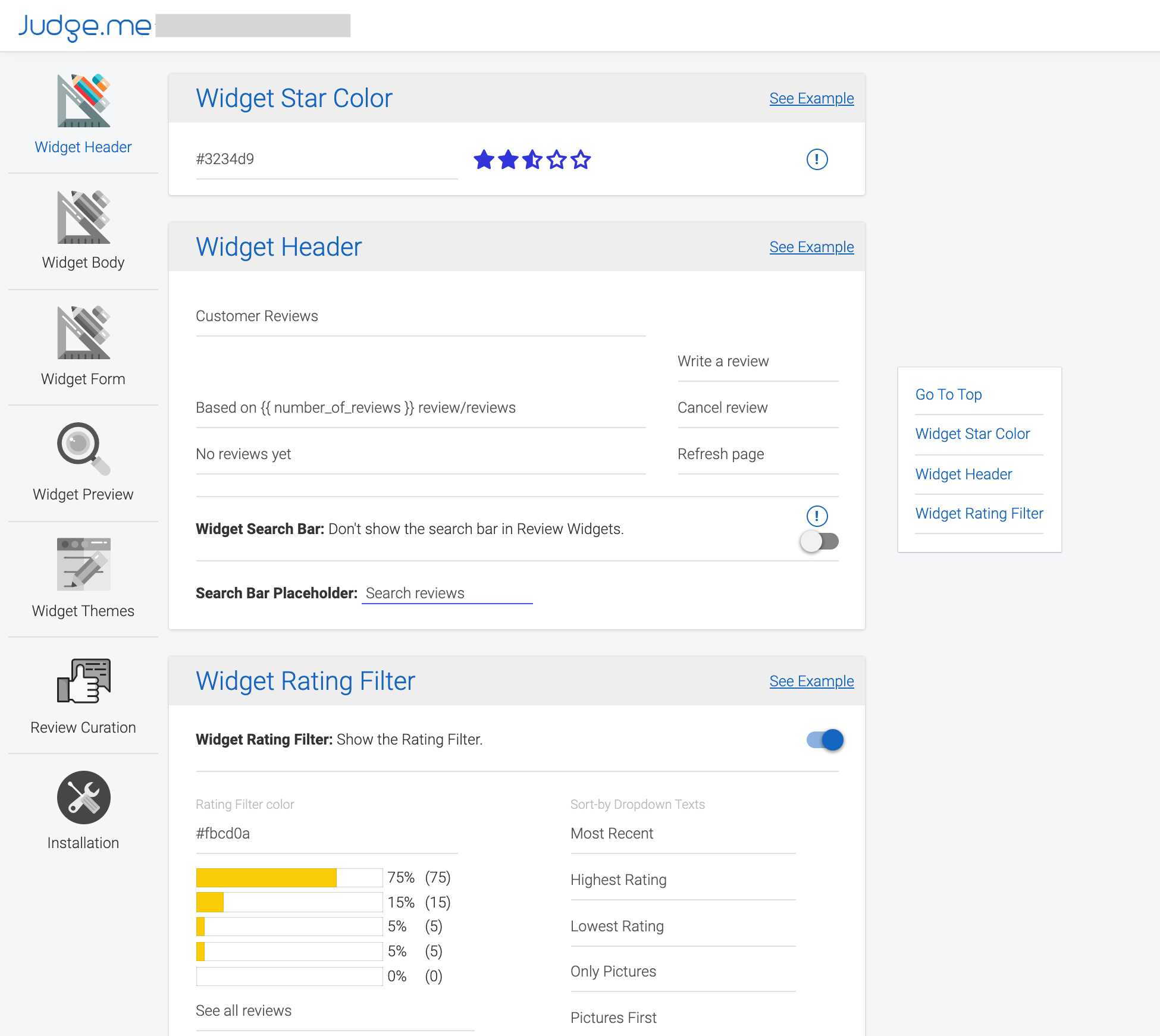Click the blue star rating preview
1160x1036 pixels.
point(532,159)
